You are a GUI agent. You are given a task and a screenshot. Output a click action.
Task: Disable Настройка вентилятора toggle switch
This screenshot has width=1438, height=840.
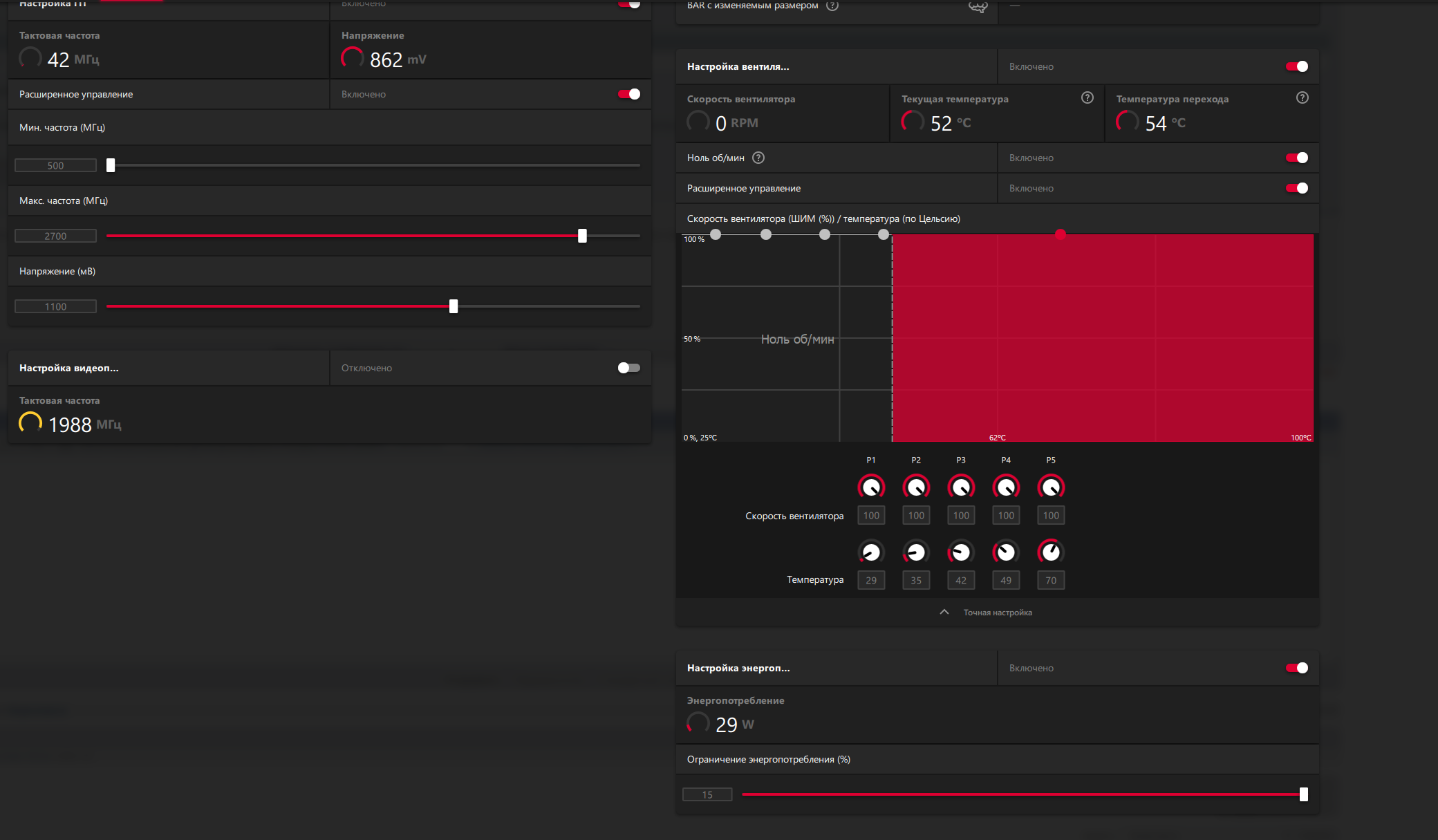tap(1296, 66)
